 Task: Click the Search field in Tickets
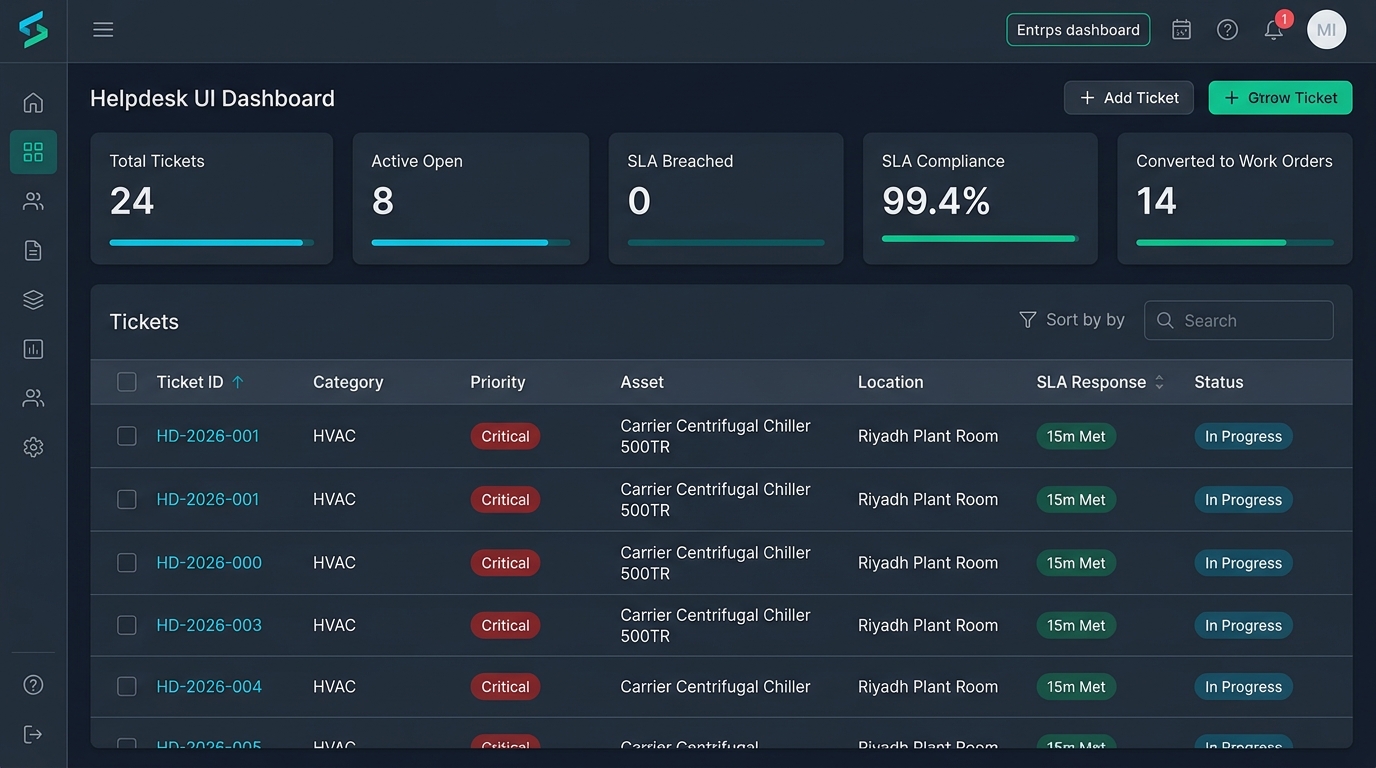tap(1239, 320)
